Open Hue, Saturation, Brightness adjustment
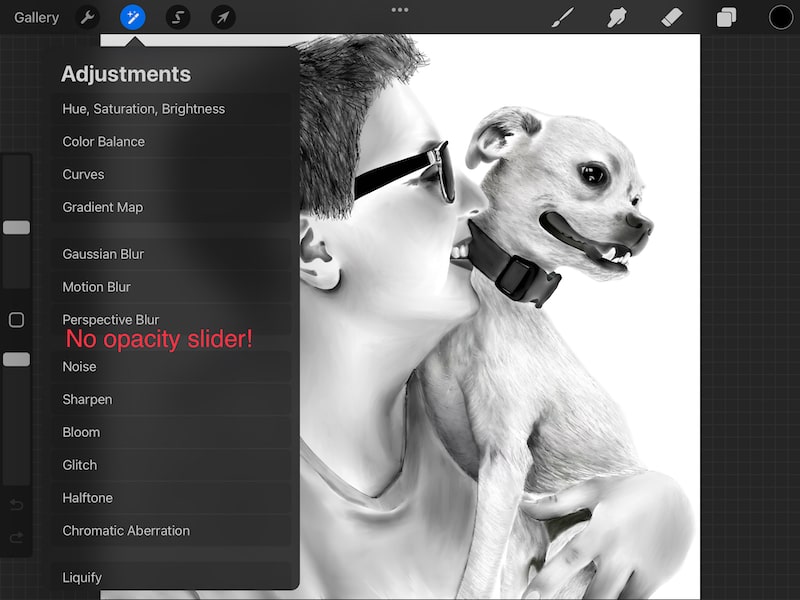This screenshot has width=800, height=600. click(x=143, y=109)
